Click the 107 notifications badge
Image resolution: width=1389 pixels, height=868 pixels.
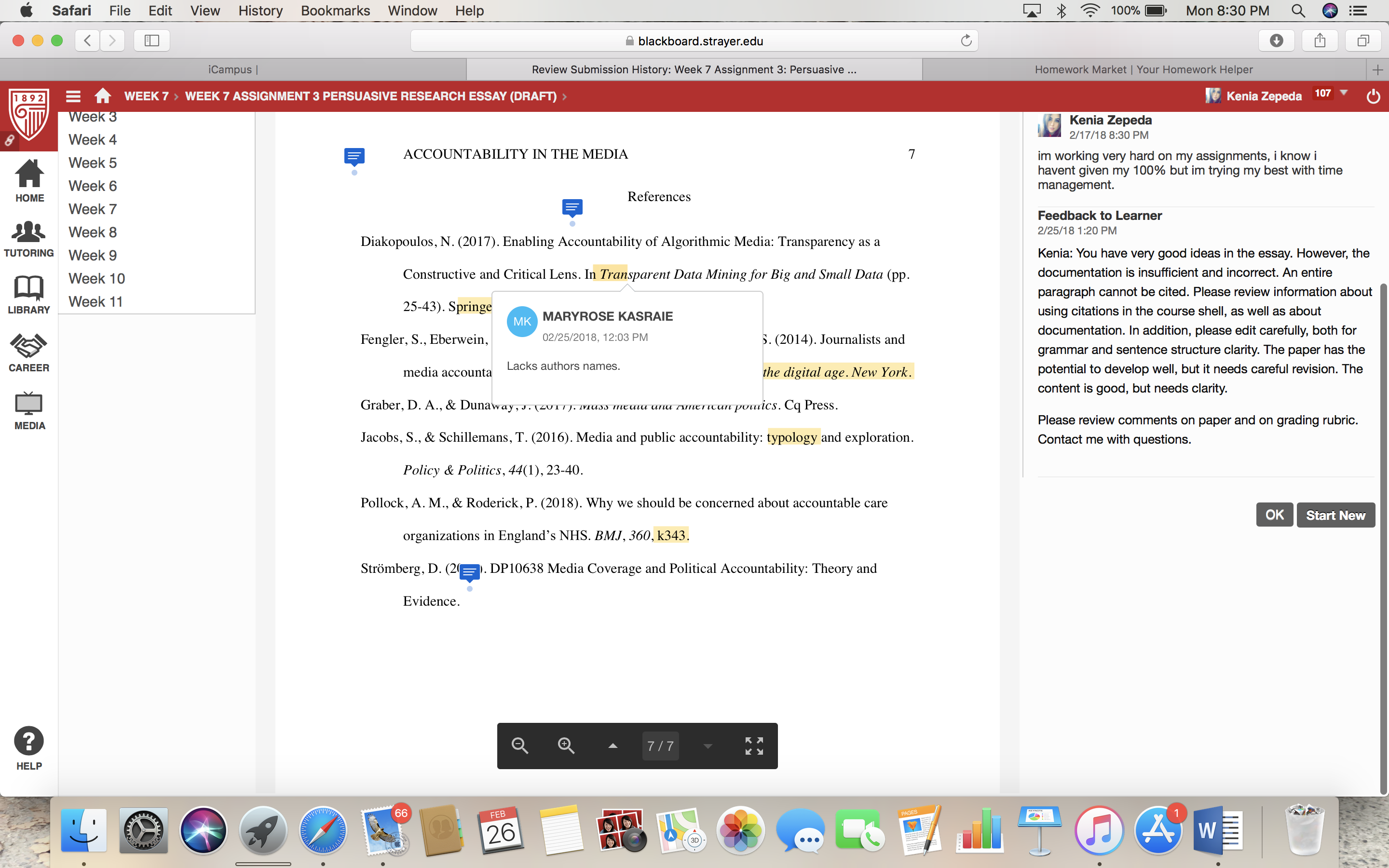coord(1323,94)
